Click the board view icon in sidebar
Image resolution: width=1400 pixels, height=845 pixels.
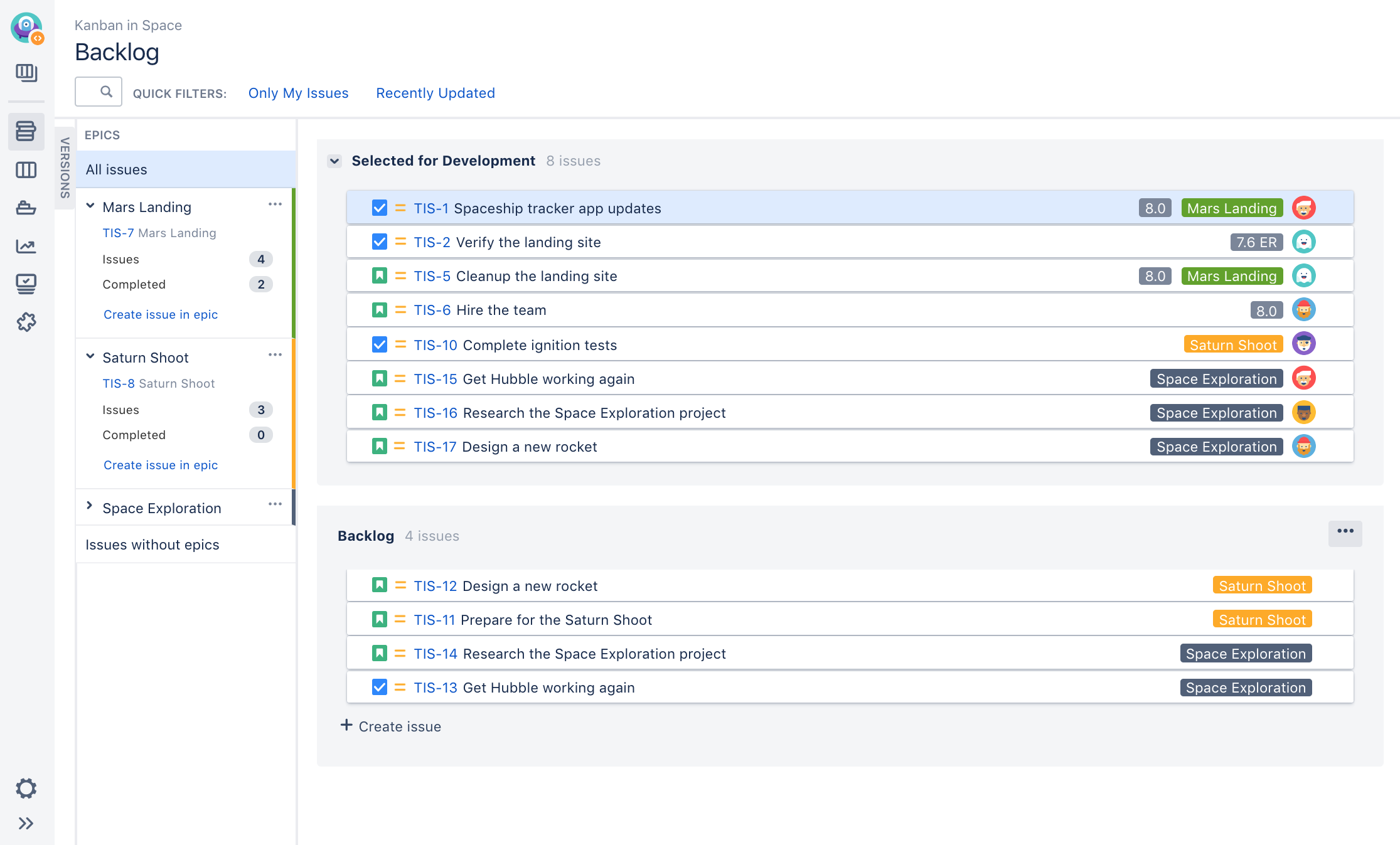coord(27,169)
